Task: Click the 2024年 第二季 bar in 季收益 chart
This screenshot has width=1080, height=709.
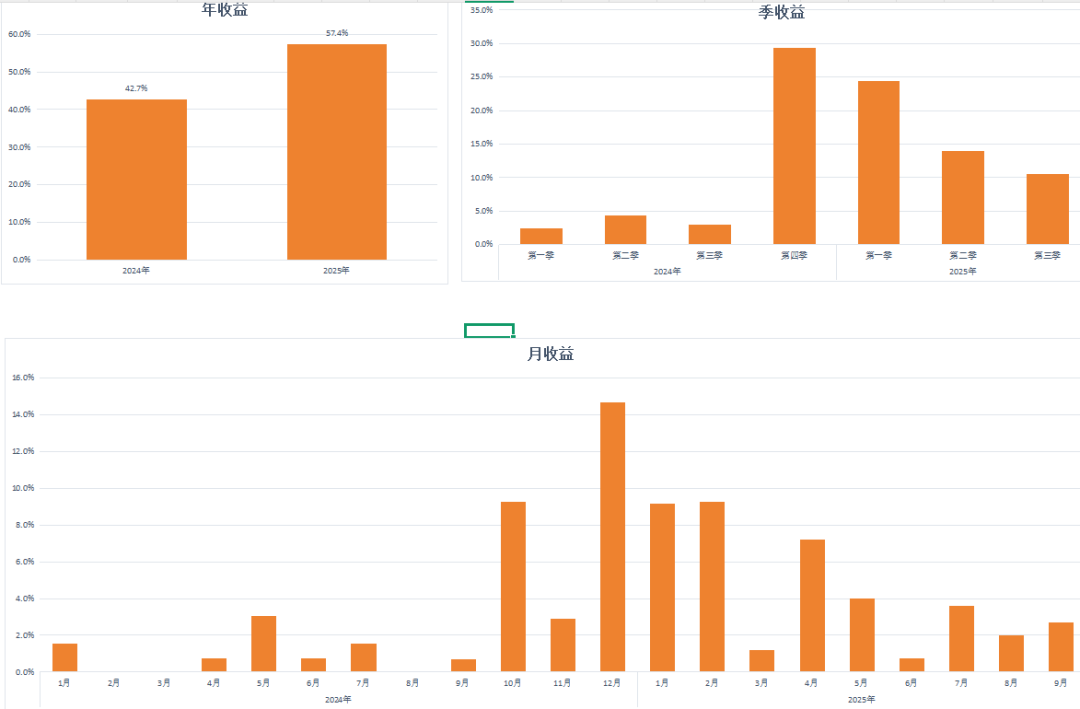Action: pos(625,230)
